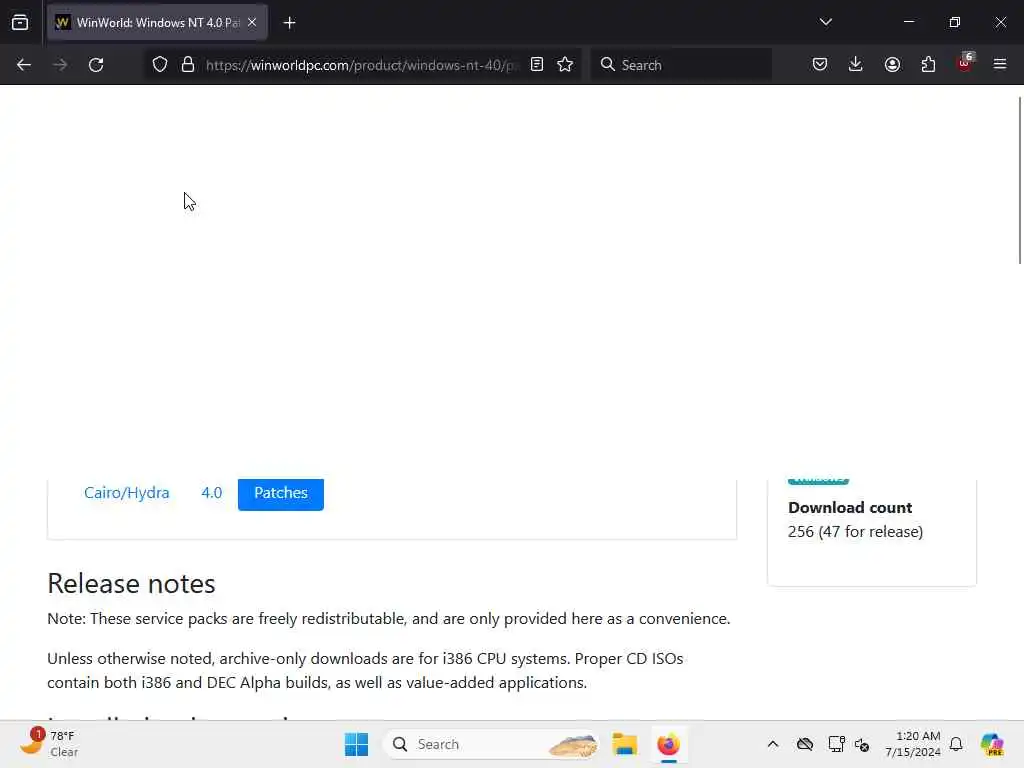Click the muted volume tray icon
1024x768 pixels.
click(863, 744)
